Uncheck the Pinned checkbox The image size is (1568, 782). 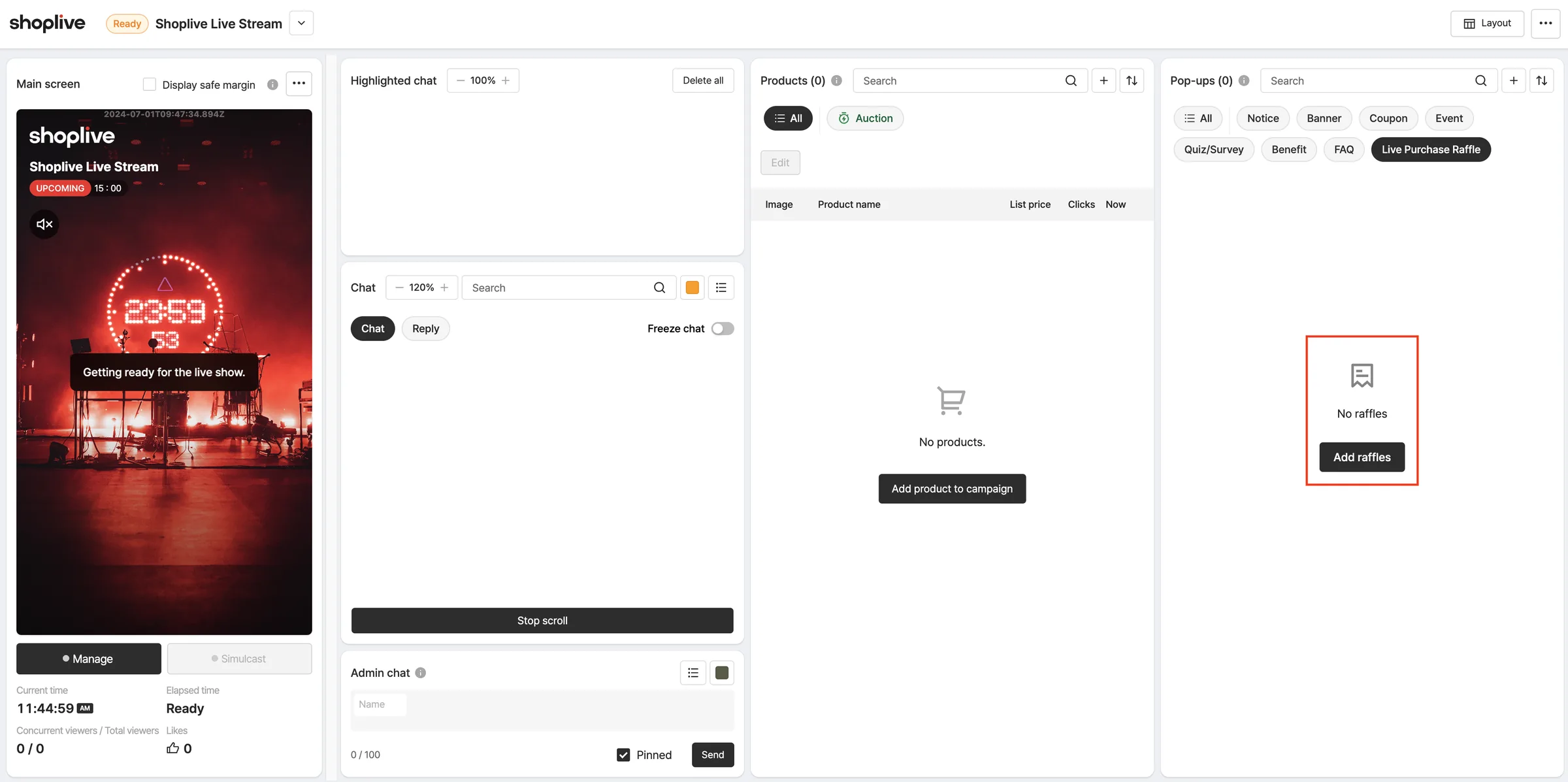[x=623, y=755]
